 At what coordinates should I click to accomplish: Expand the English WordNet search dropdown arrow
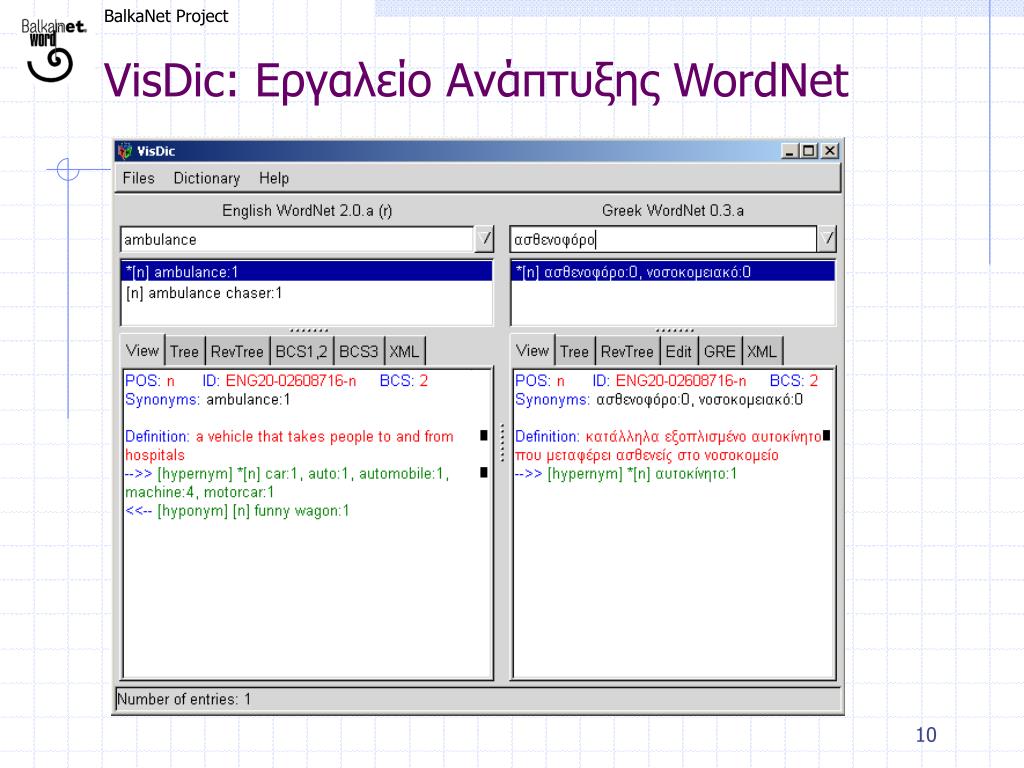(484, 240)
